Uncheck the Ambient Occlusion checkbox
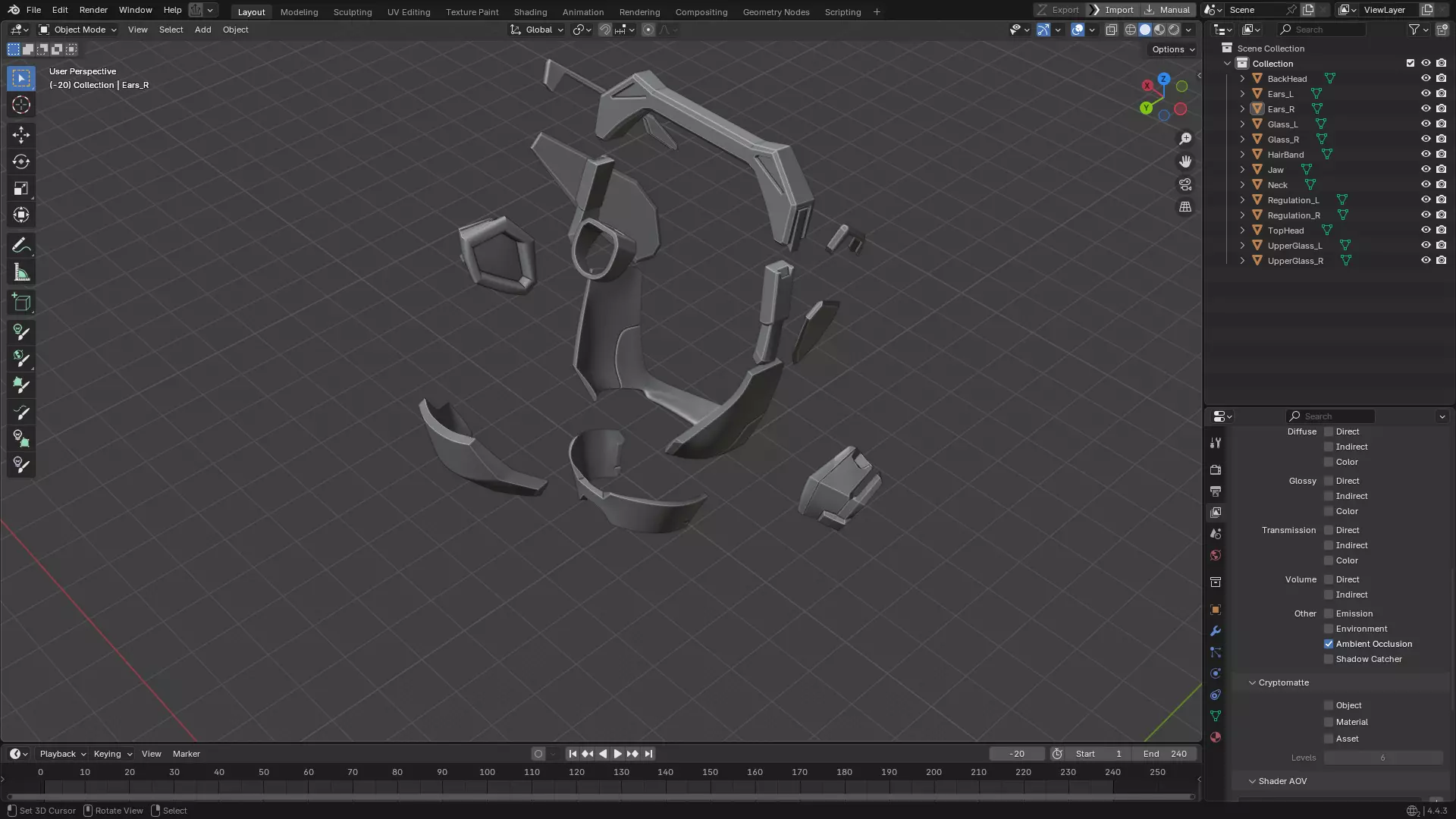This screenshot has width=1456, height=819. click(1329, 644)
